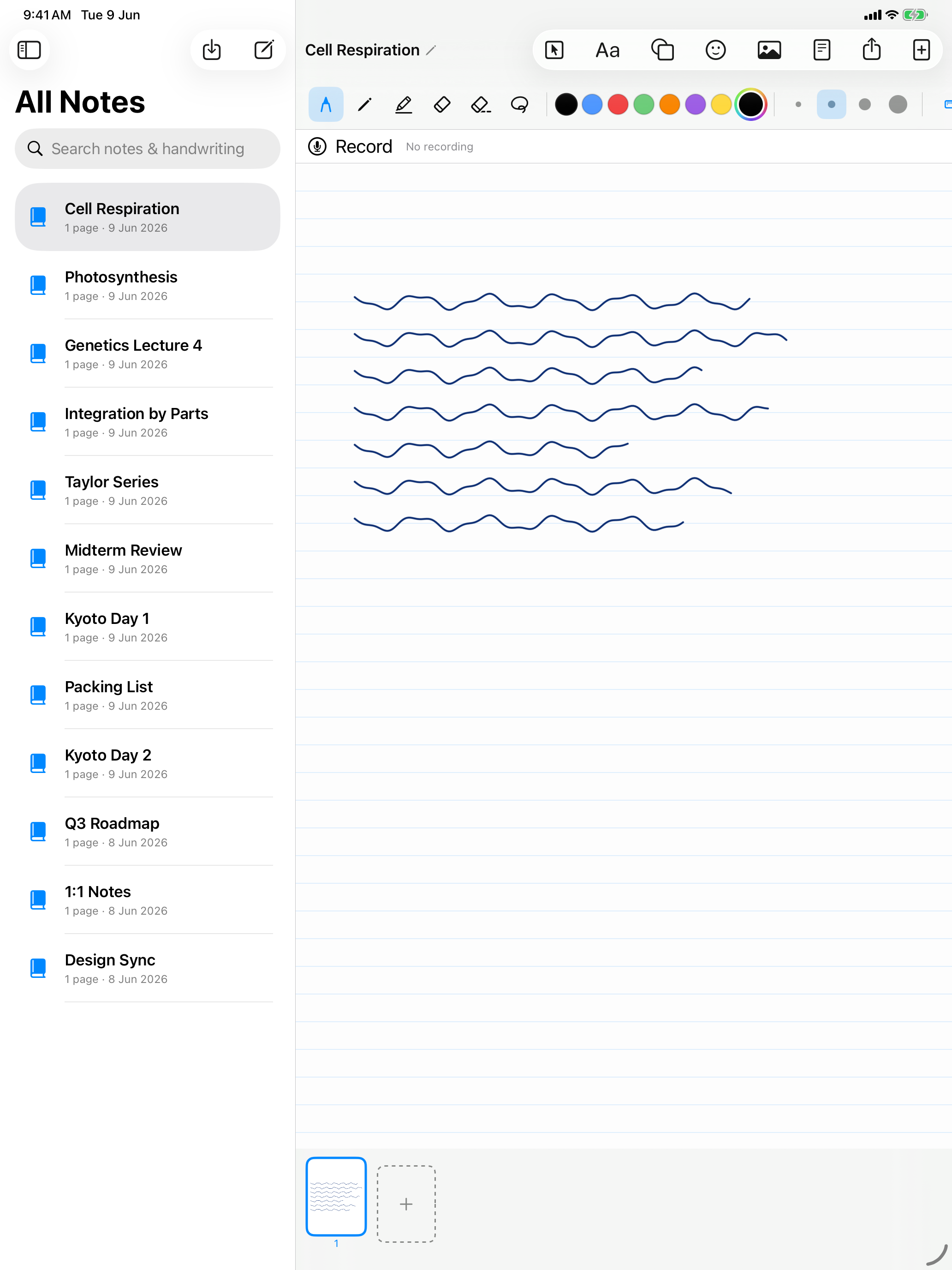Open the Aa text tool
Screen dimensions: 952x1270
point(607,50)
